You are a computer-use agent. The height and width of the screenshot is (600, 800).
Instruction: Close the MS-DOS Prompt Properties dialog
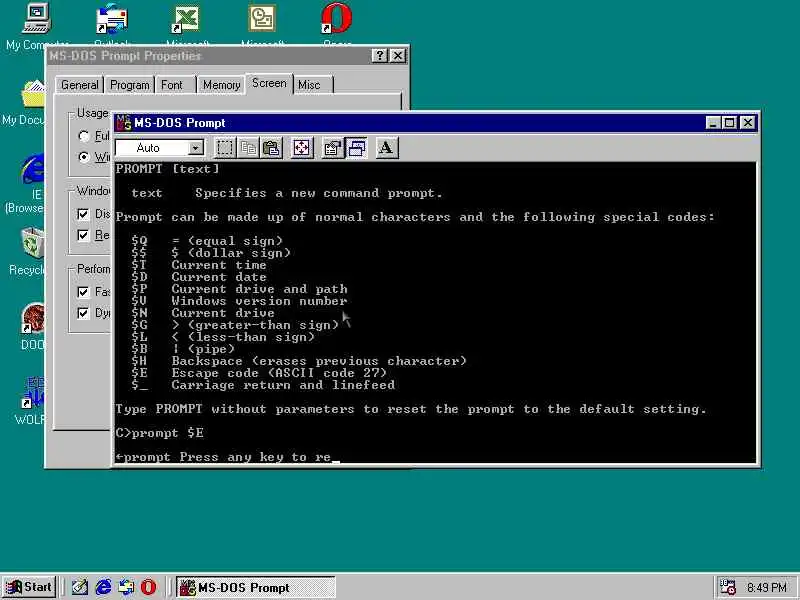tap(398, 56)
